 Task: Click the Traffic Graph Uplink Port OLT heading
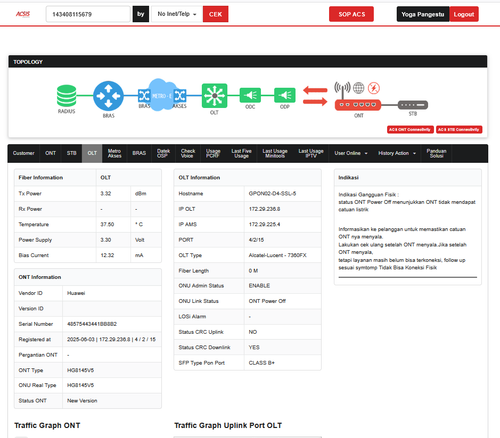click(228, 426)
